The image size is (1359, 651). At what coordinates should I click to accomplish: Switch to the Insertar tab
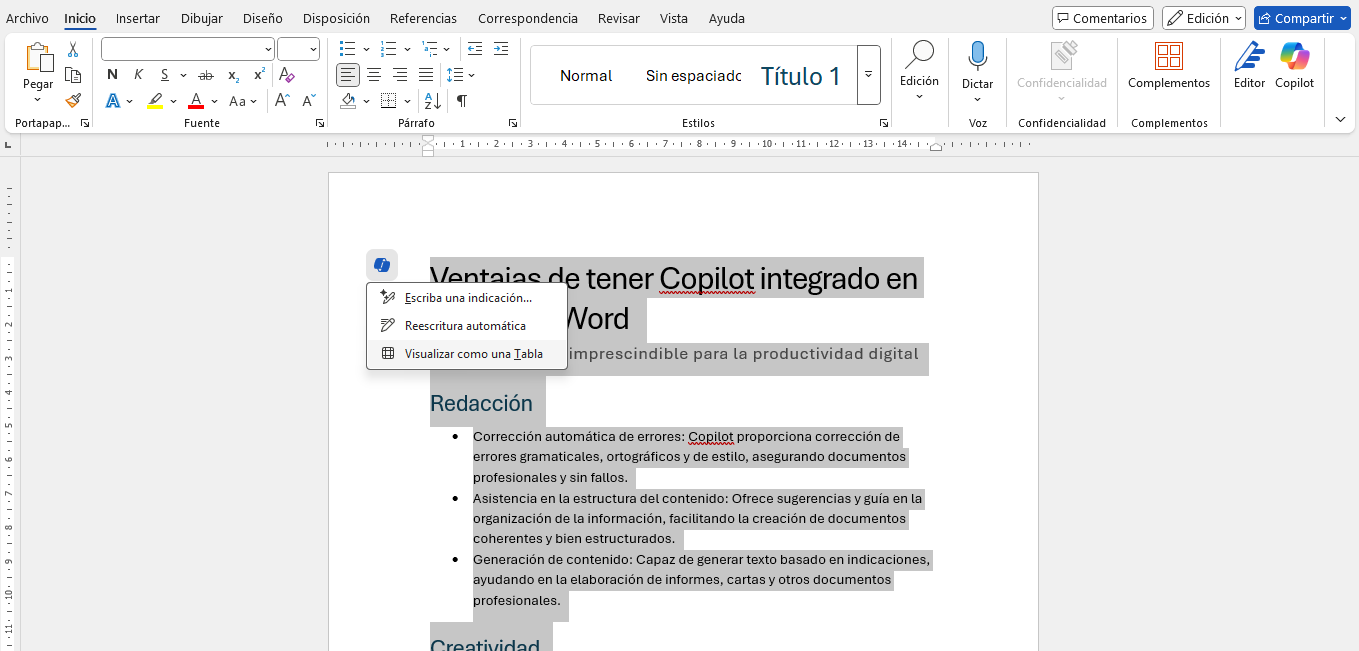[137, 18]
